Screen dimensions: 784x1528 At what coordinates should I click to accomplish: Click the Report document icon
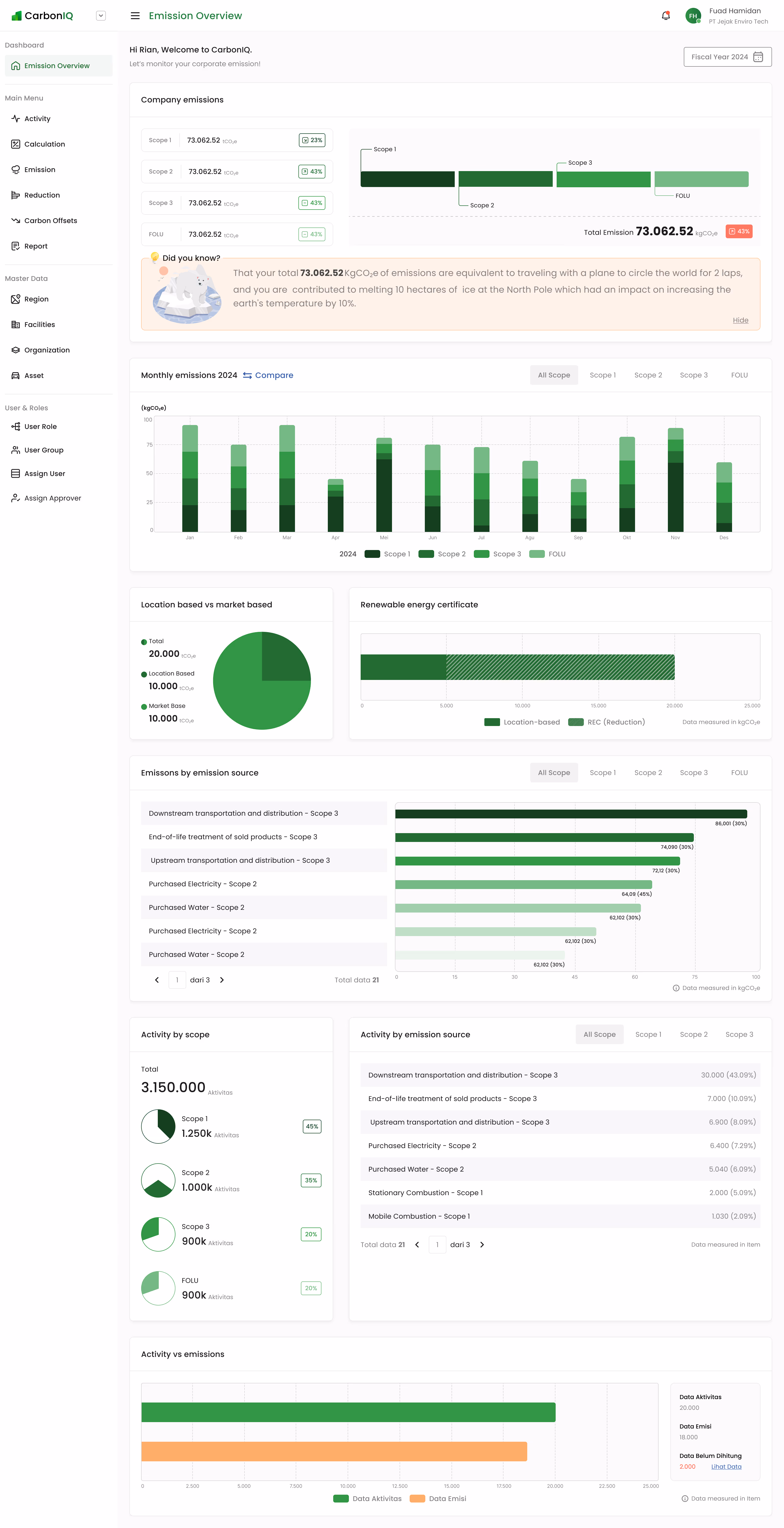[x=15, y=246]
